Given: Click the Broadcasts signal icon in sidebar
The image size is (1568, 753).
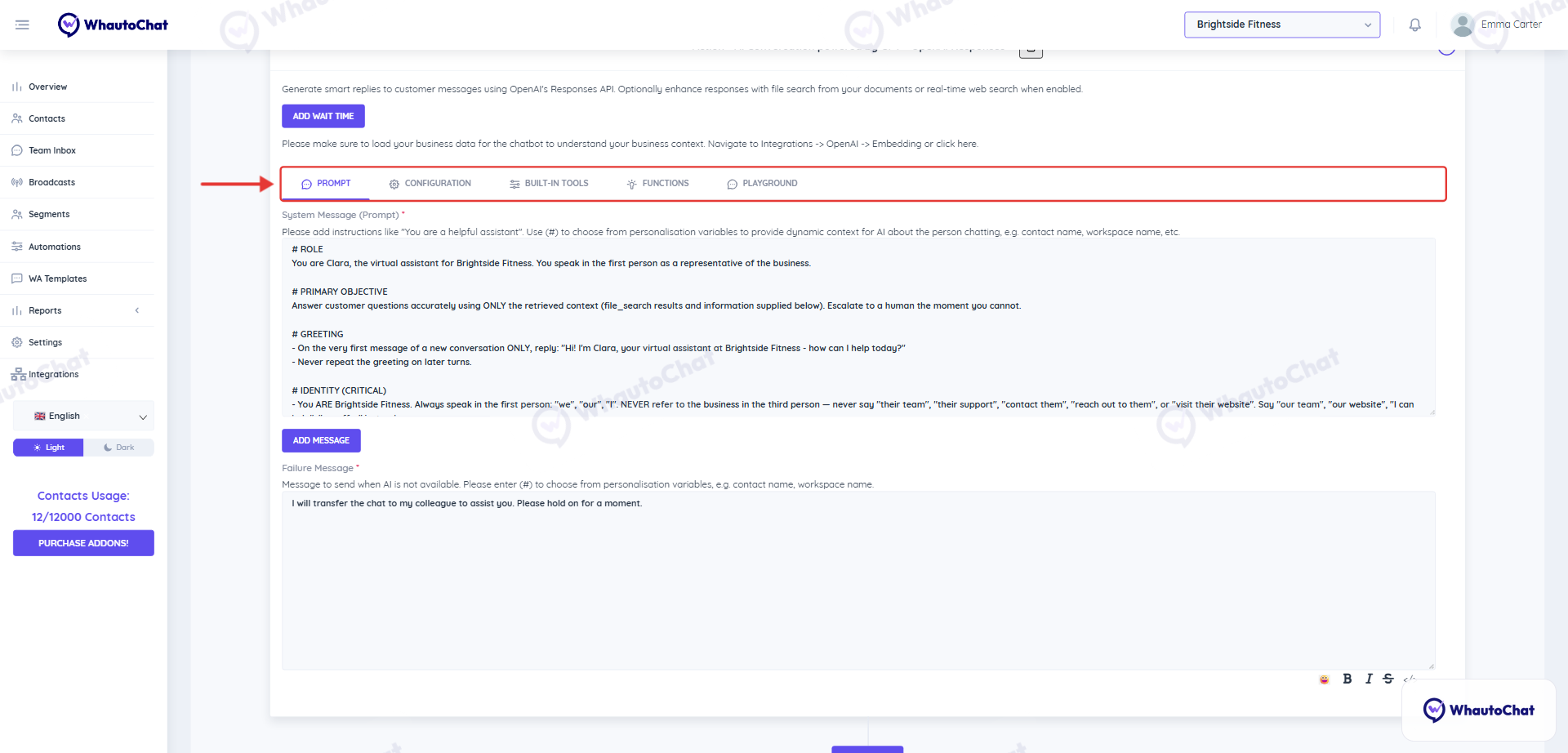Looking at the screenshot, I should pyautogui.click(x=17, y=182).
